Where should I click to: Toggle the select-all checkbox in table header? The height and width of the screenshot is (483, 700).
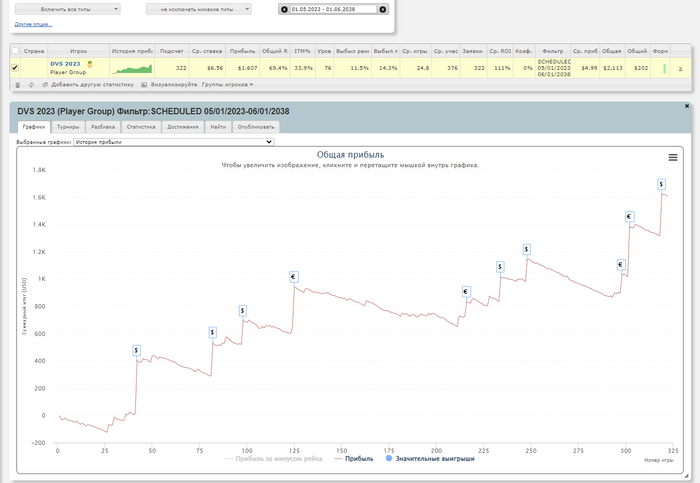(x=15, y=51)
